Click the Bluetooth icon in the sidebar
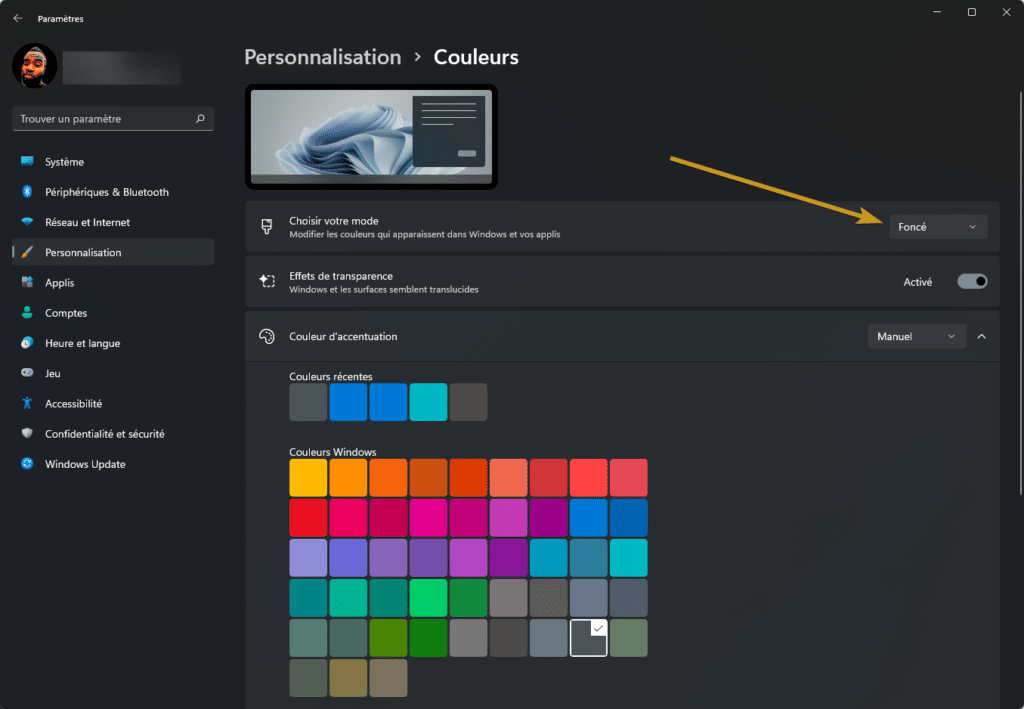 click(27, 191)
